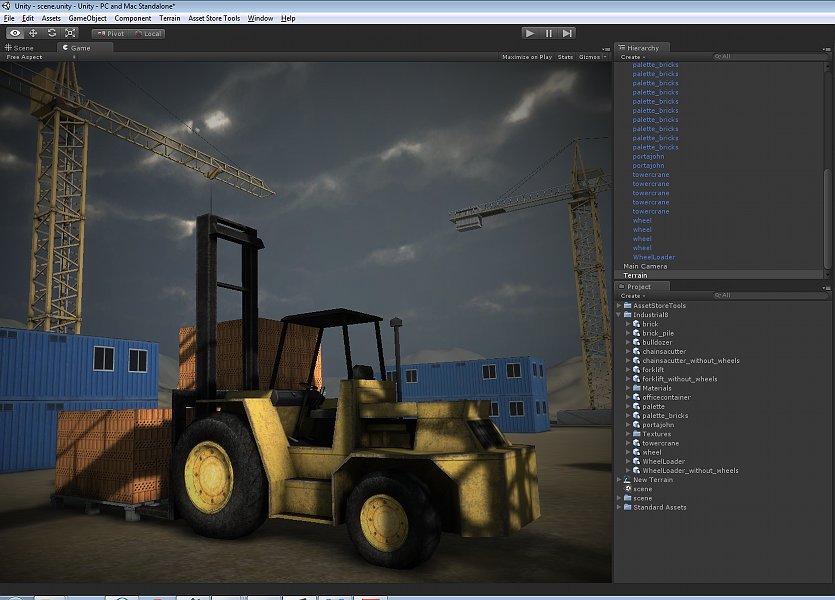Click the Textures folder icon
Screen dimensions: 835x600
tap(636, 434)
